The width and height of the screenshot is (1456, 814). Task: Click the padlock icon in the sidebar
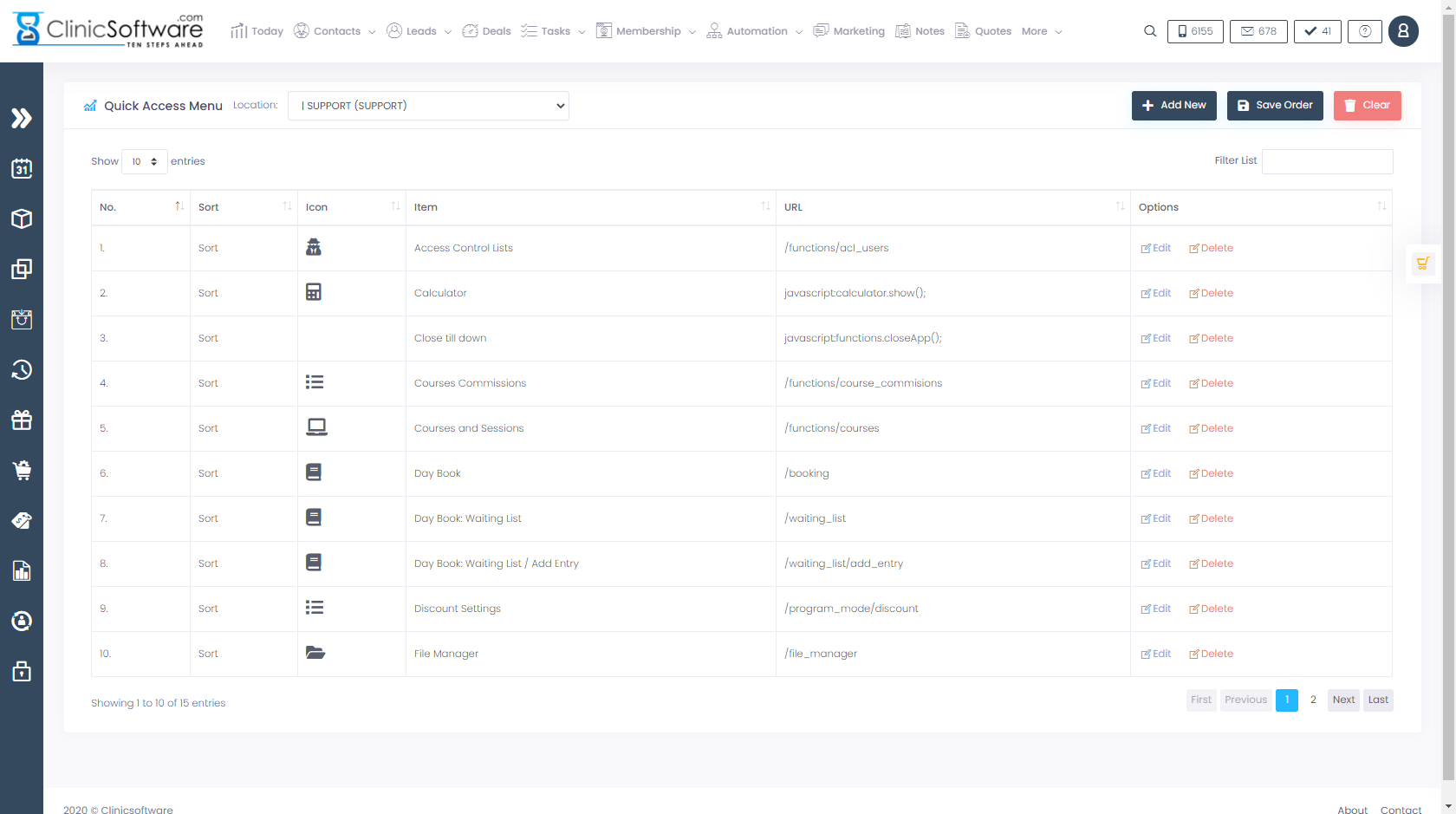(22, 671)
